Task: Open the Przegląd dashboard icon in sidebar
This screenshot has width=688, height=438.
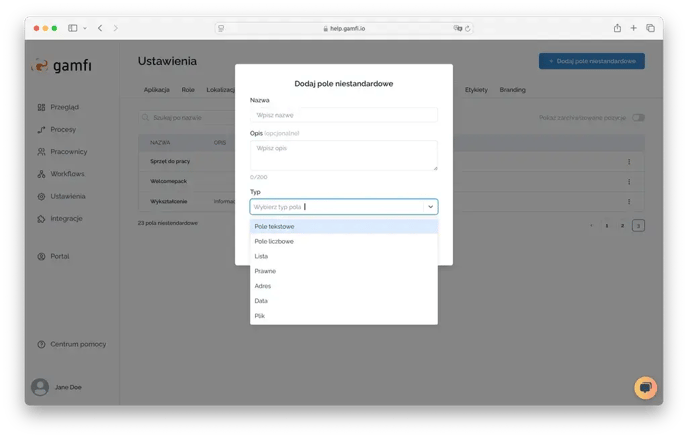Action: tap(41, 107)
